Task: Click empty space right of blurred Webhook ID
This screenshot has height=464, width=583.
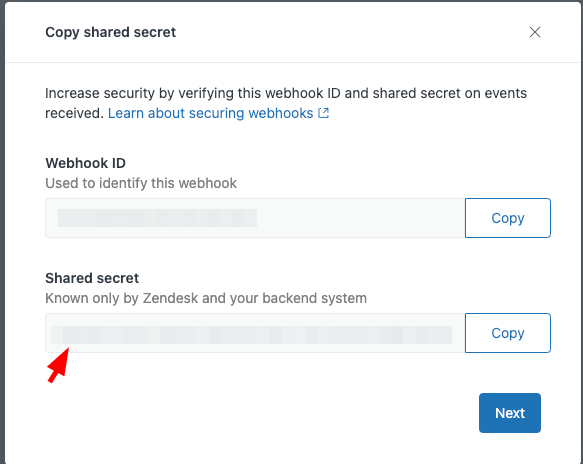Action: click(x=361, y=218)
